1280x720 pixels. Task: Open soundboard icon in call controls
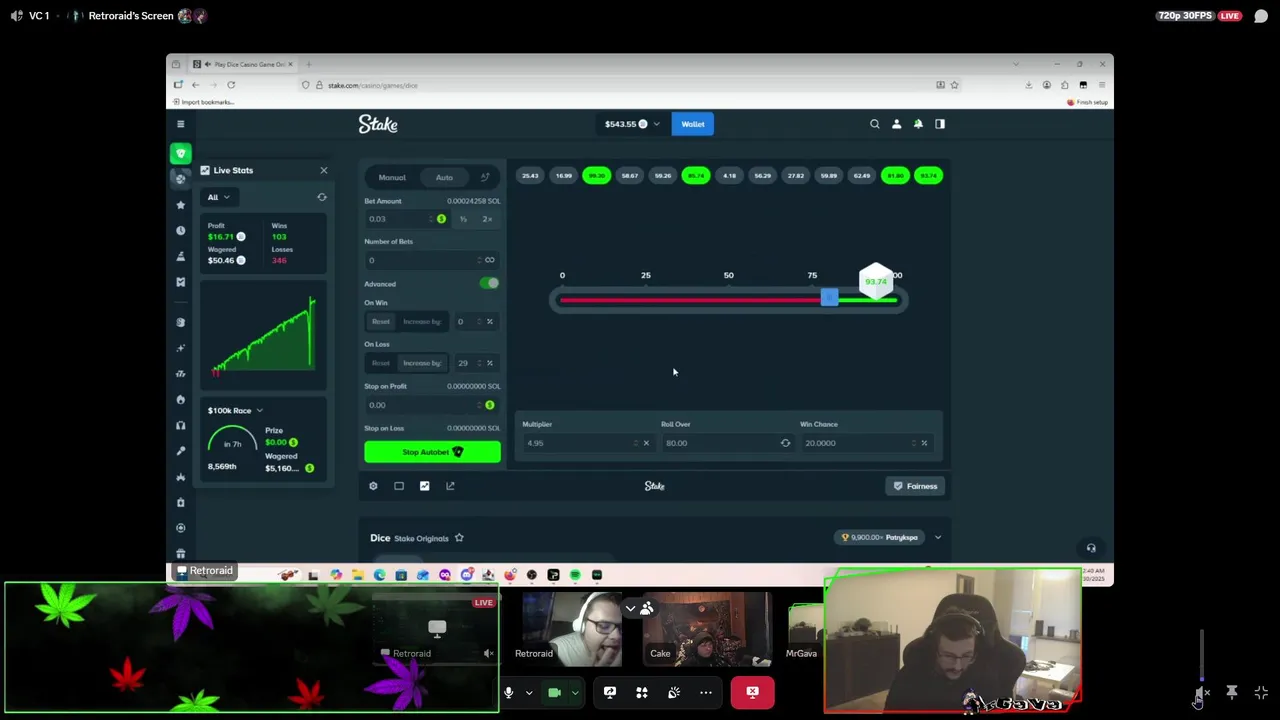674,692
